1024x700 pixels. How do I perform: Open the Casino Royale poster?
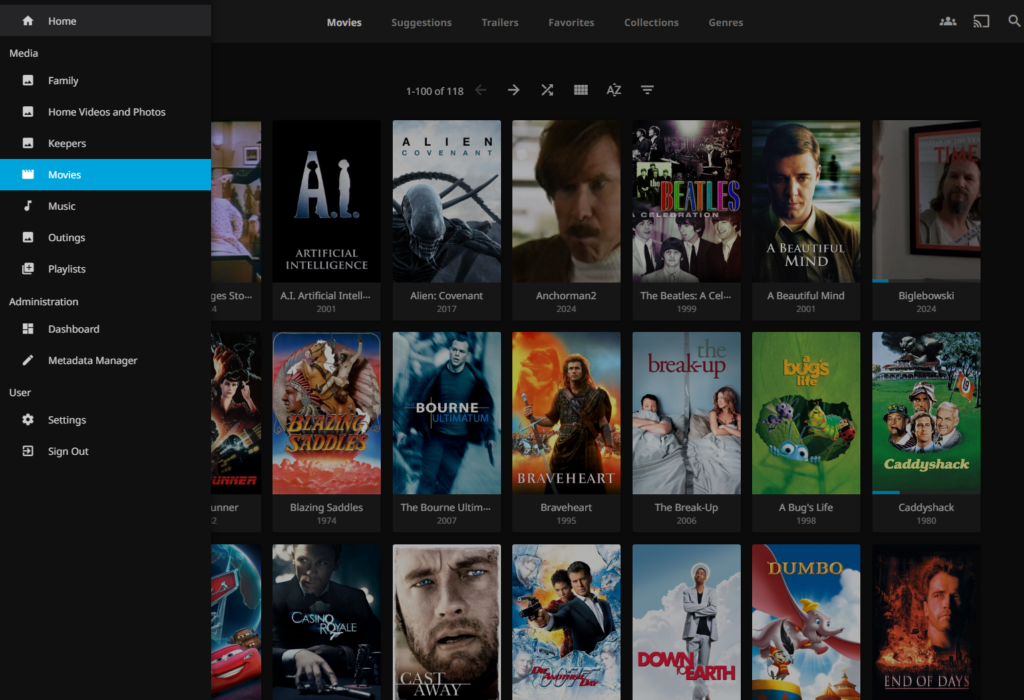(327, 622)
